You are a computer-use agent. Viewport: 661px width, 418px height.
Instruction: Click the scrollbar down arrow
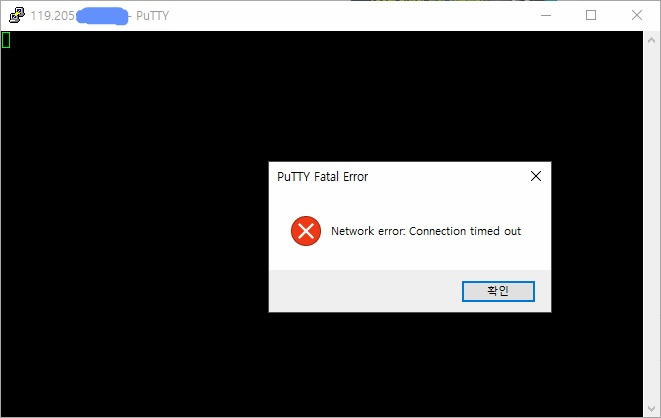[651, 408]
